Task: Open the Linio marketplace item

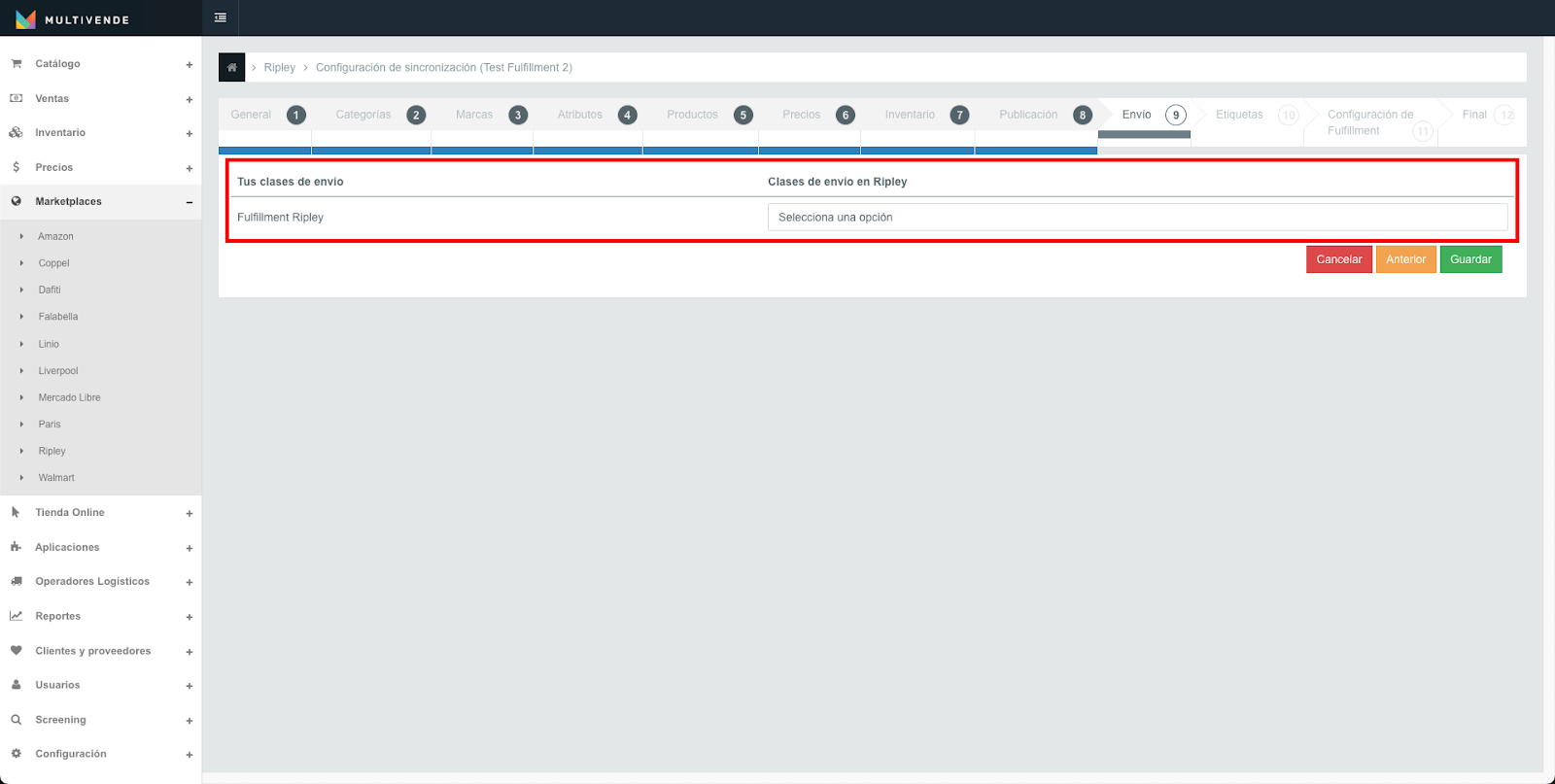Action: click(x=49, y=344)
